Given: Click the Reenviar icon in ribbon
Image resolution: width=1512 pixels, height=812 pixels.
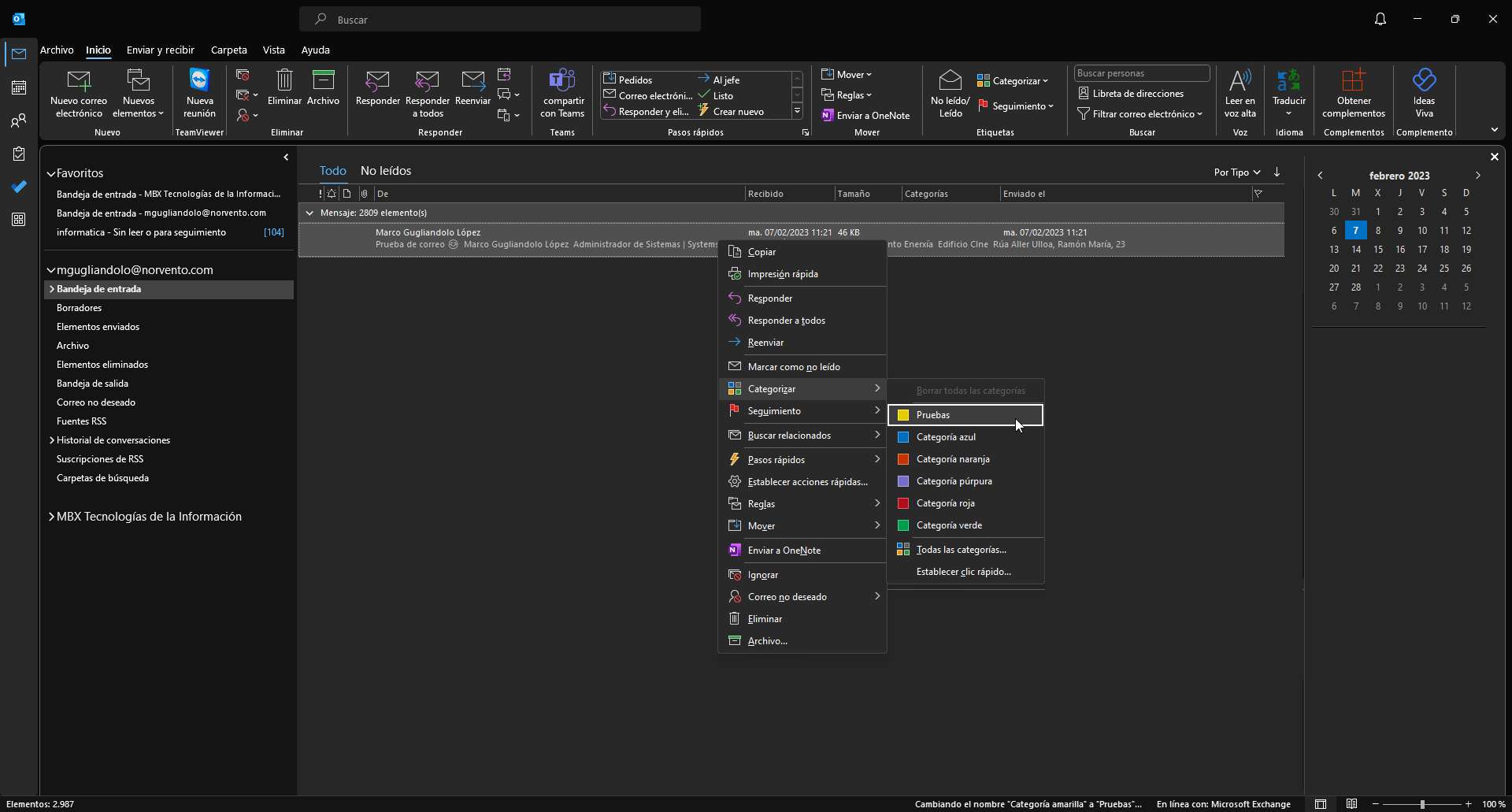Looking at the screenshot, I should click(472, 80).
